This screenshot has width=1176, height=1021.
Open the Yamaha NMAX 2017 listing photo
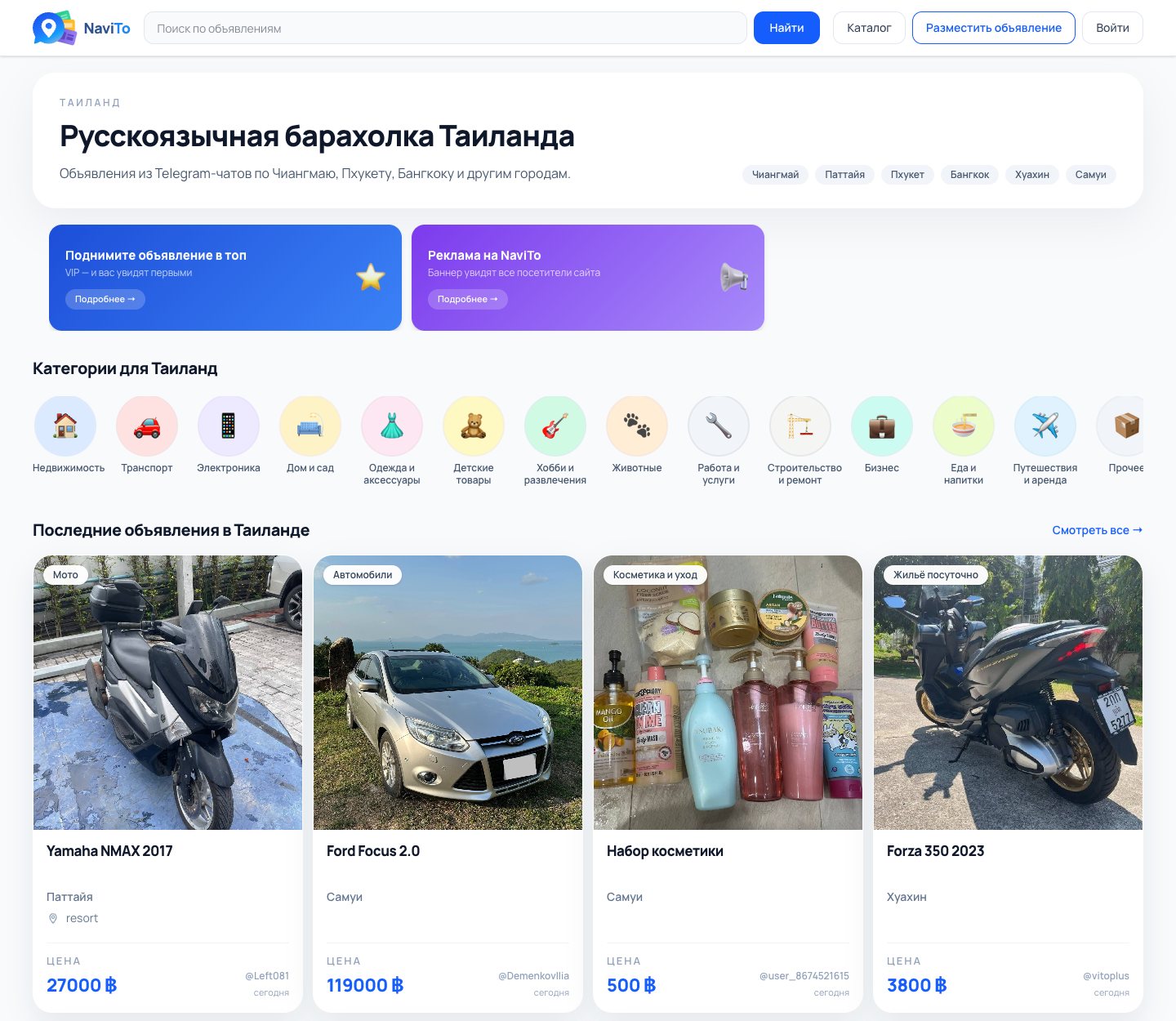coord(167,693)
